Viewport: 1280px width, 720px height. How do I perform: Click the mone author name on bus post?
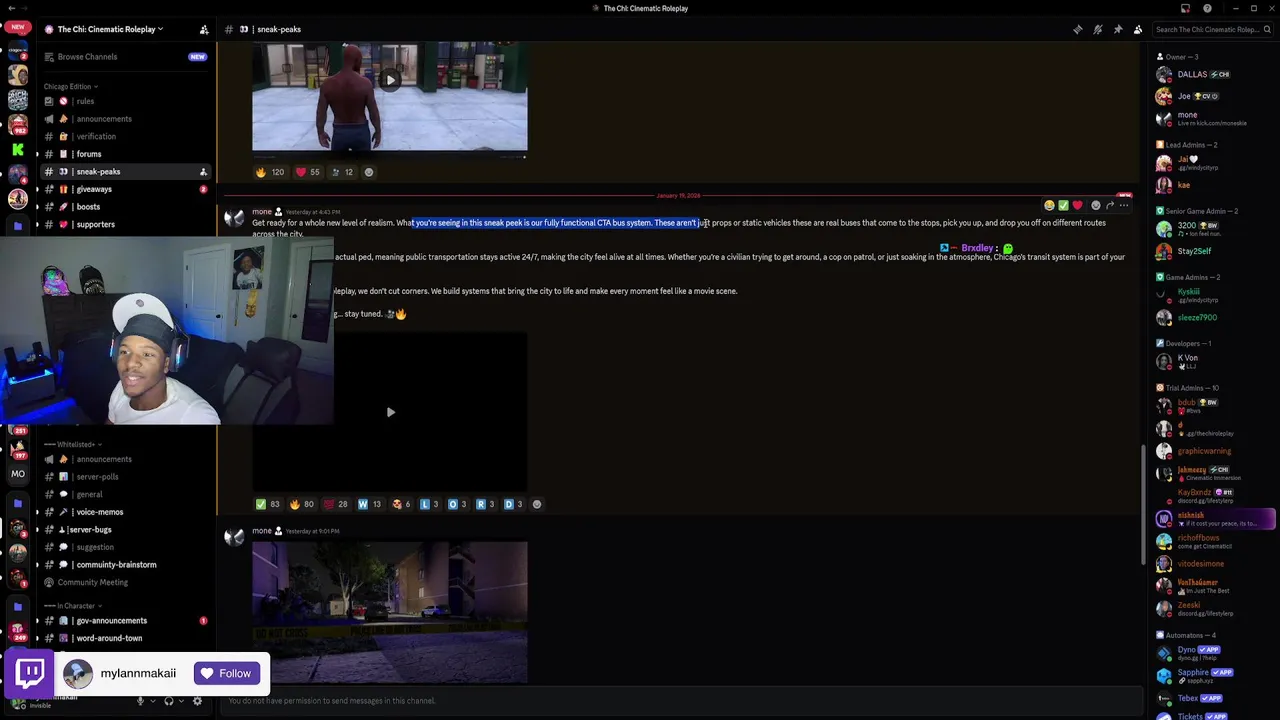261,212
